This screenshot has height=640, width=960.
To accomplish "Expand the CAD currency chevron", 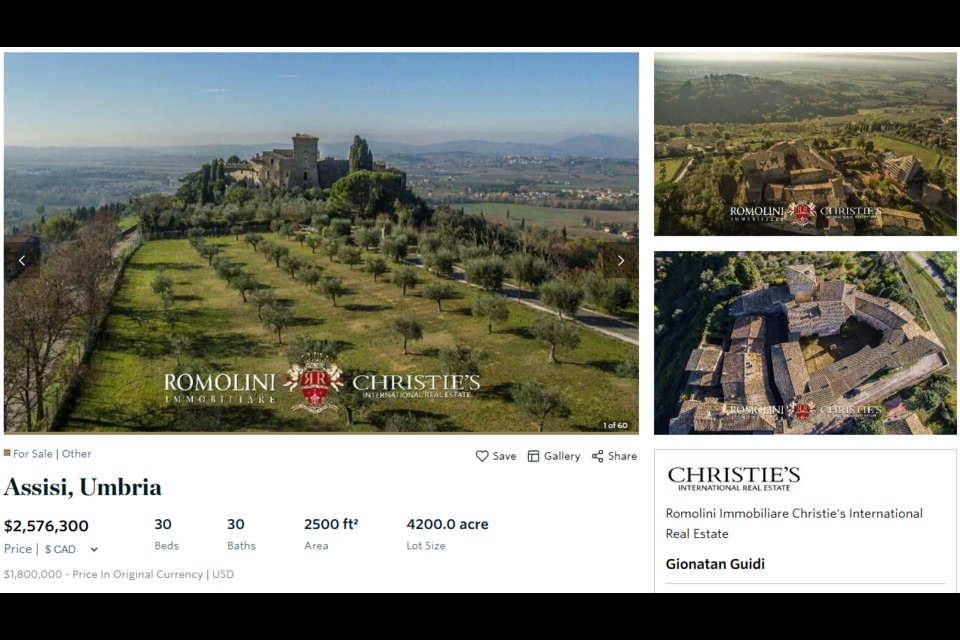I will (94, 549).
